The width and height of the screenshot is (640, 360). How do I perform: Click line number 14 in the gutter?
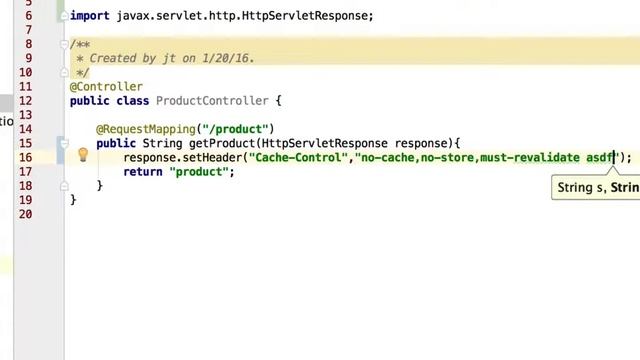click(x=25, y=129)
